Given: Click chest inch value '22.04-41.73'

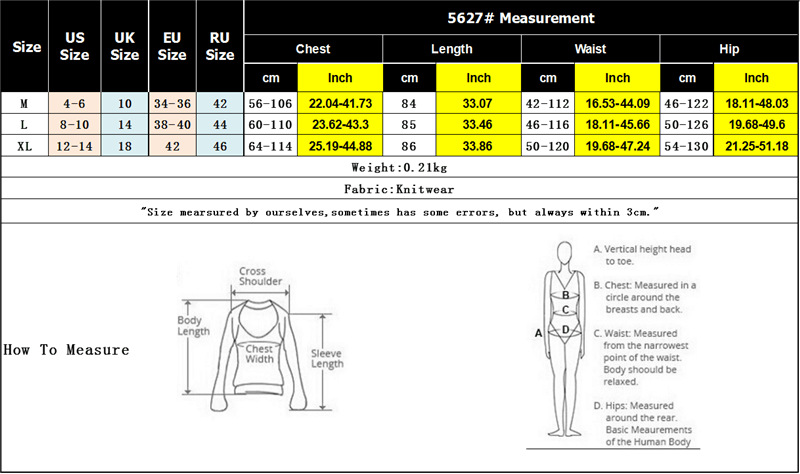Looking at the screenshot, I should pos(340,104).
